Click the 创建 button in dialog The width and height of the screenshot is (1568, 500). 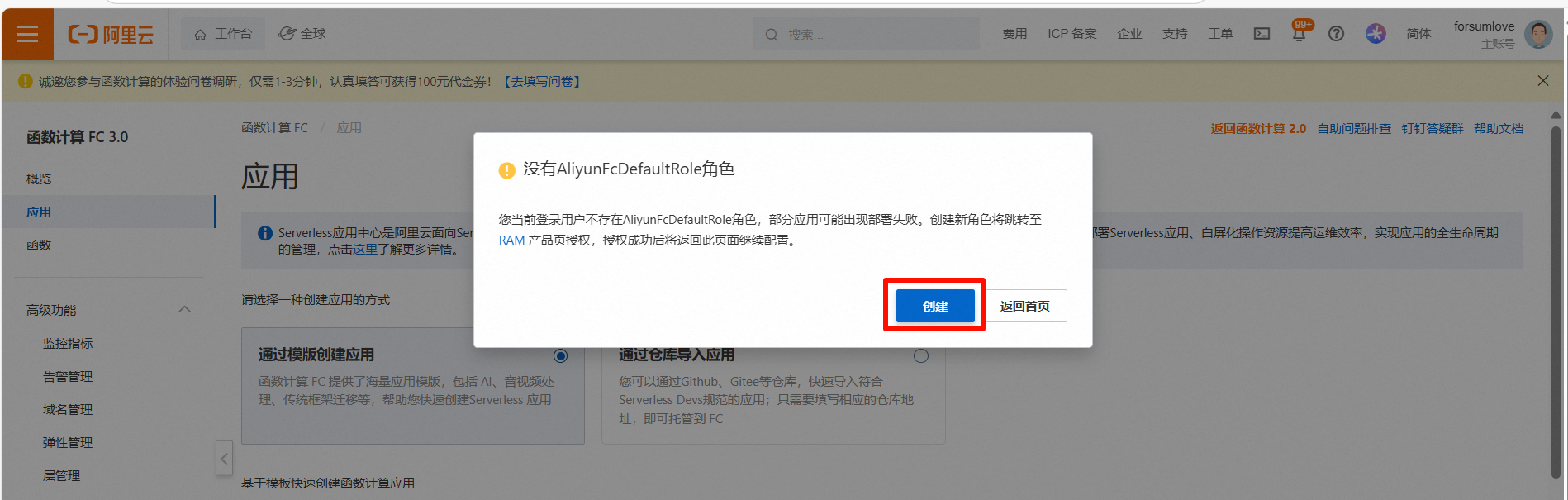pyautogui.click(x=935, y=306)
